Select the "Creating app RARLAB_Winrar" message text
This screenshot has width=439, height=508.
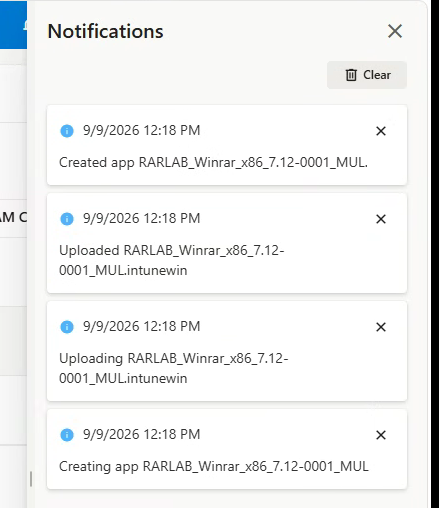[214, 466]
